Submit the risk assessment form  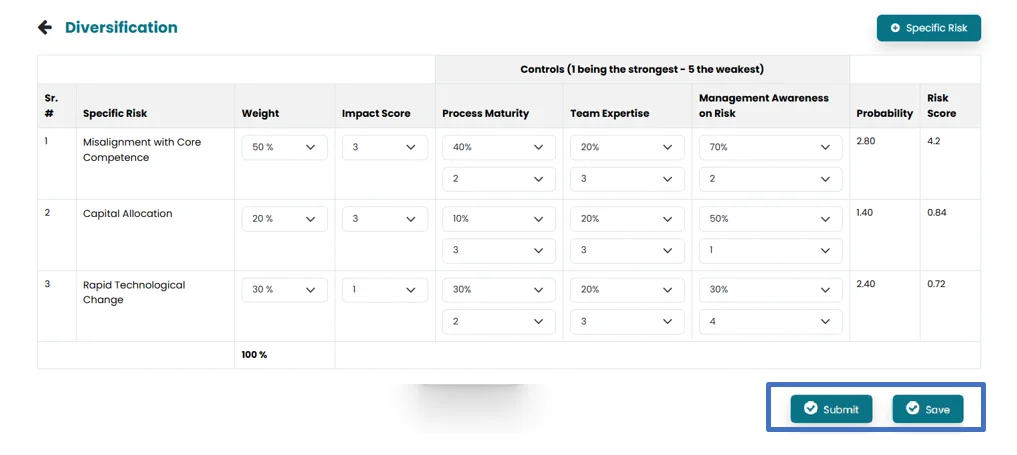pos(831,409)
